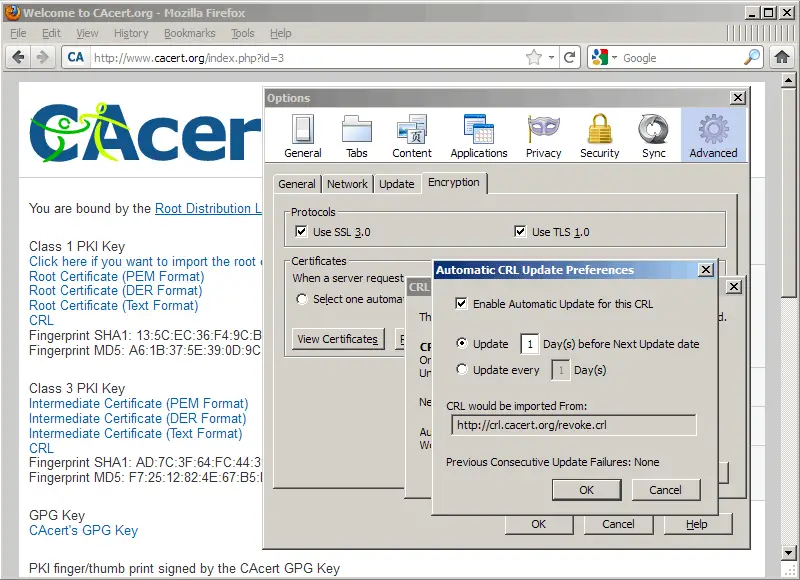Click the magnifier search icon
The height and width of the screenshot is (580, 800).
click(x=752, y=57)
